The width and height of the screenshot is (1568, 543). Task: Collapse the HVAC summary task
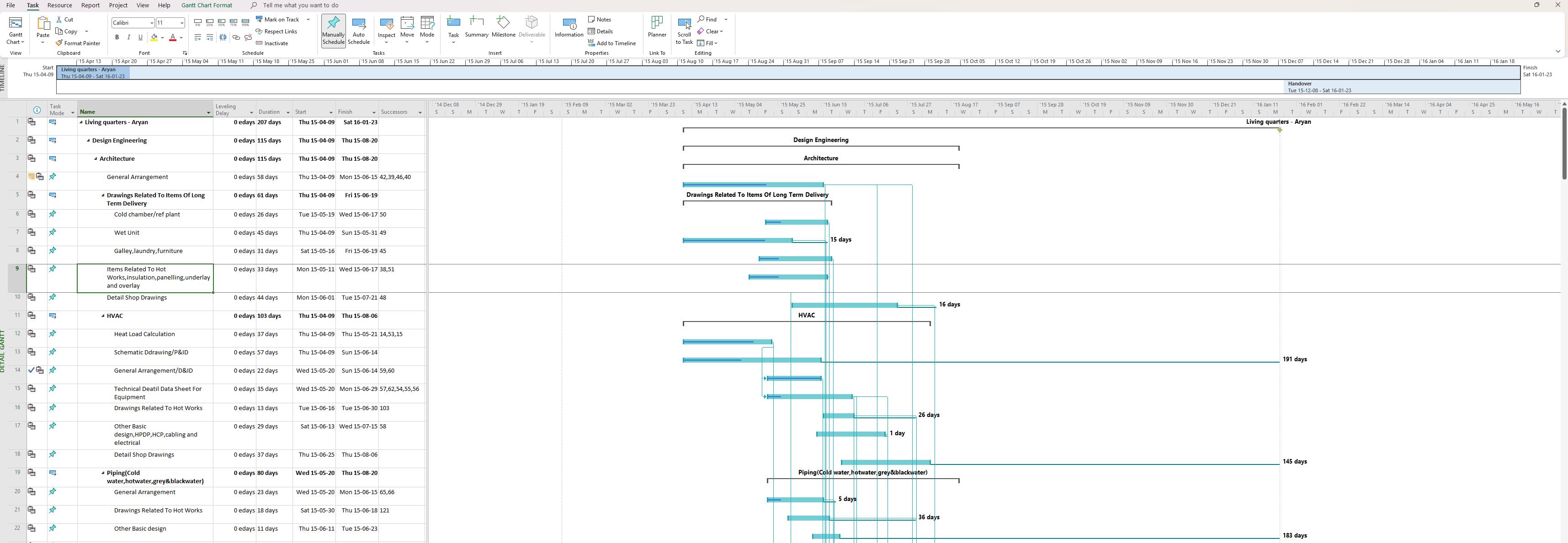point(103,316)
